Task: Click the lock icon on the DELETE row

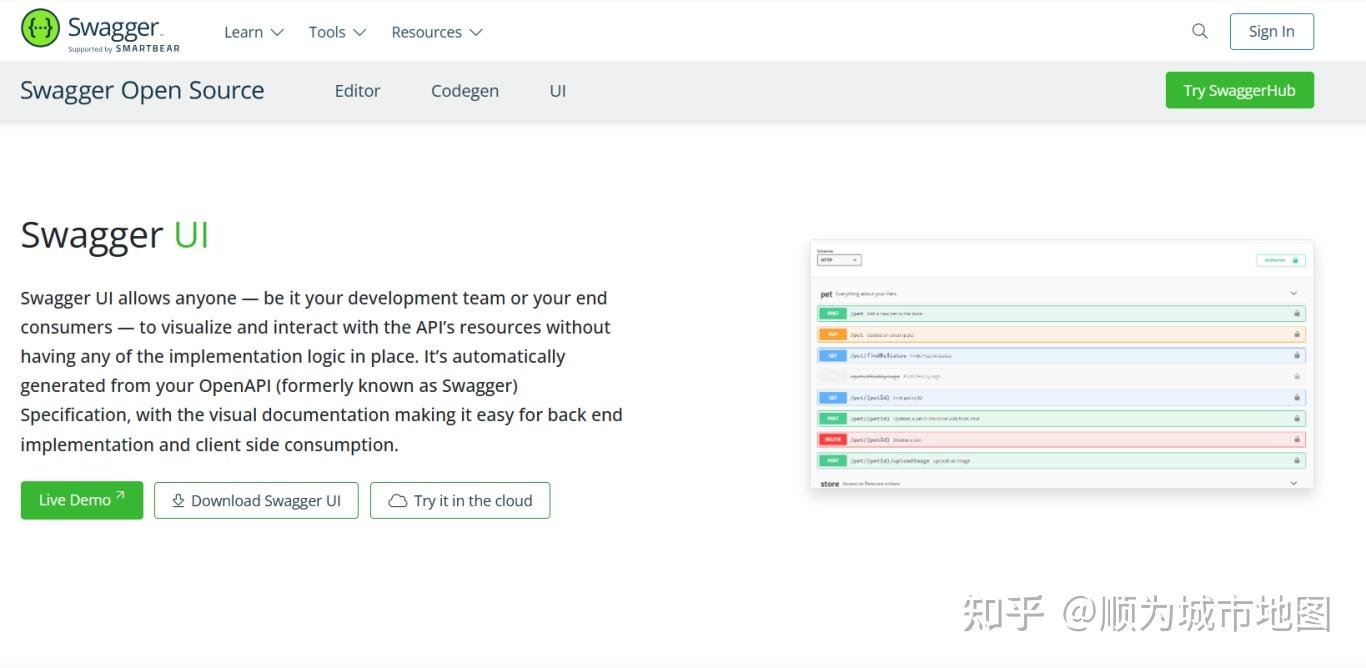Action: pos(1297,440)
